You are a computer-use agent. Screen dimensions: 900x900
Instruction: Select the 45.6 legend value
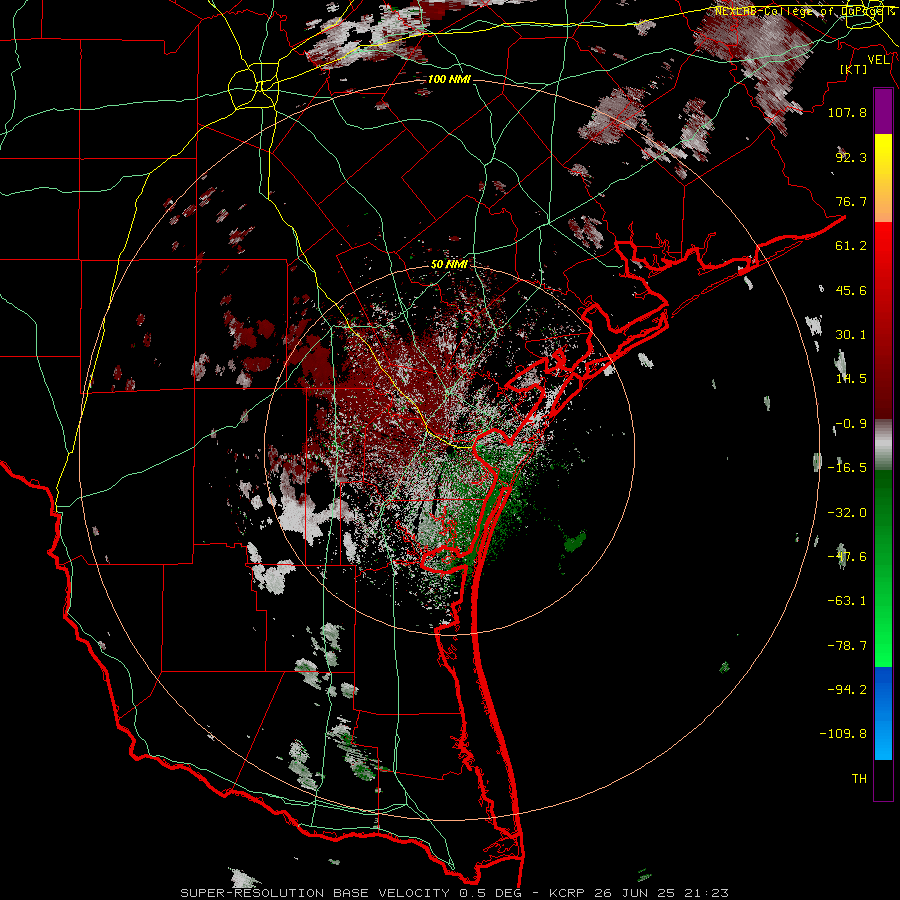851,290
